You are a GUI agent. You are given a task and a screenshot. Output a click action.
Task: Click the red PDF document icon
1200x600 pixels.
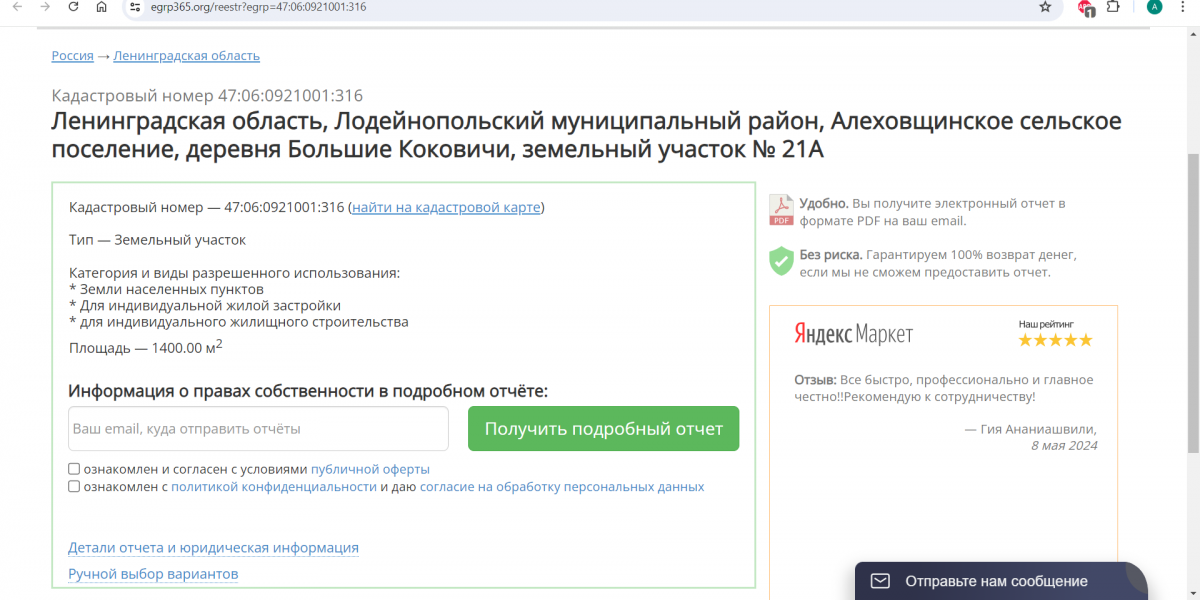(781, 210)
